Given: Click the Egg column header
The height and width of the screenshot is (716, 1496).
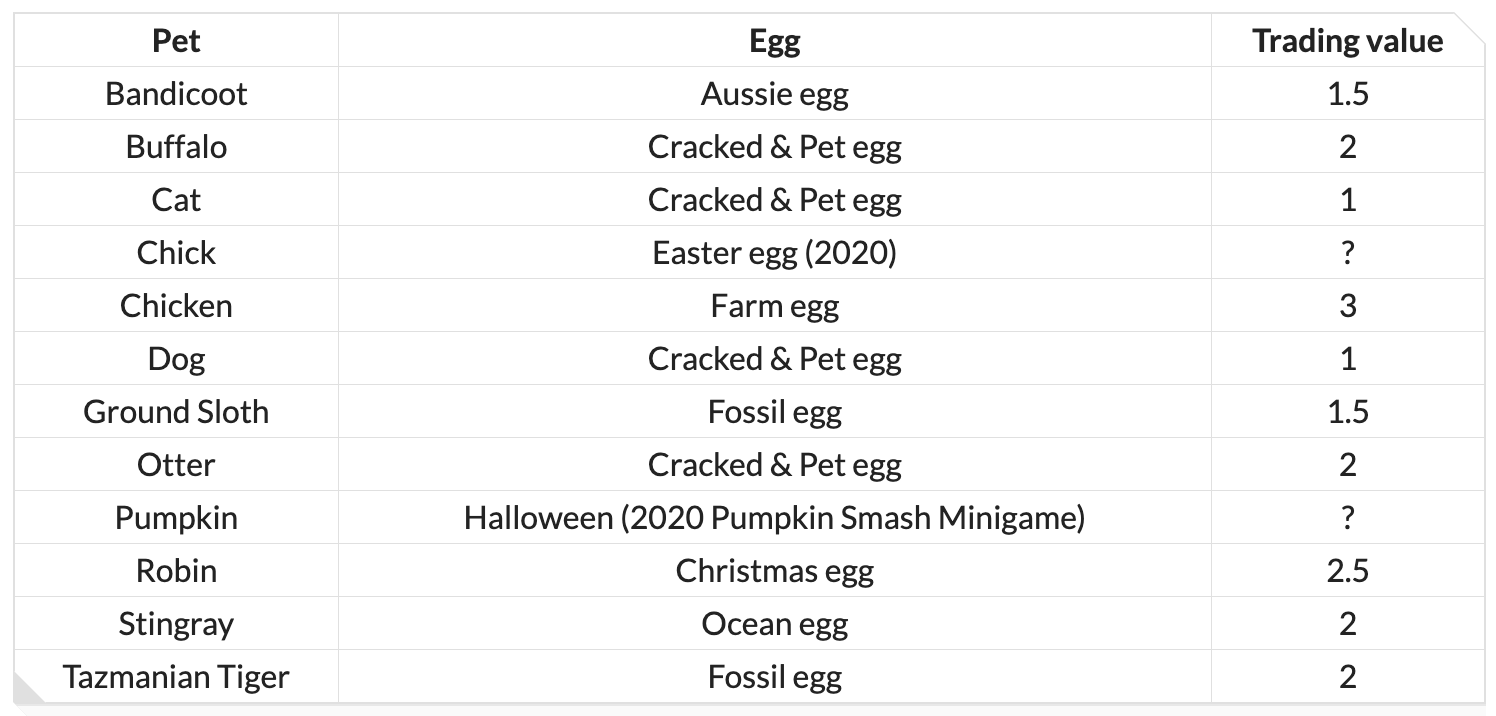Looking at the screenshot, I should 775,41.
